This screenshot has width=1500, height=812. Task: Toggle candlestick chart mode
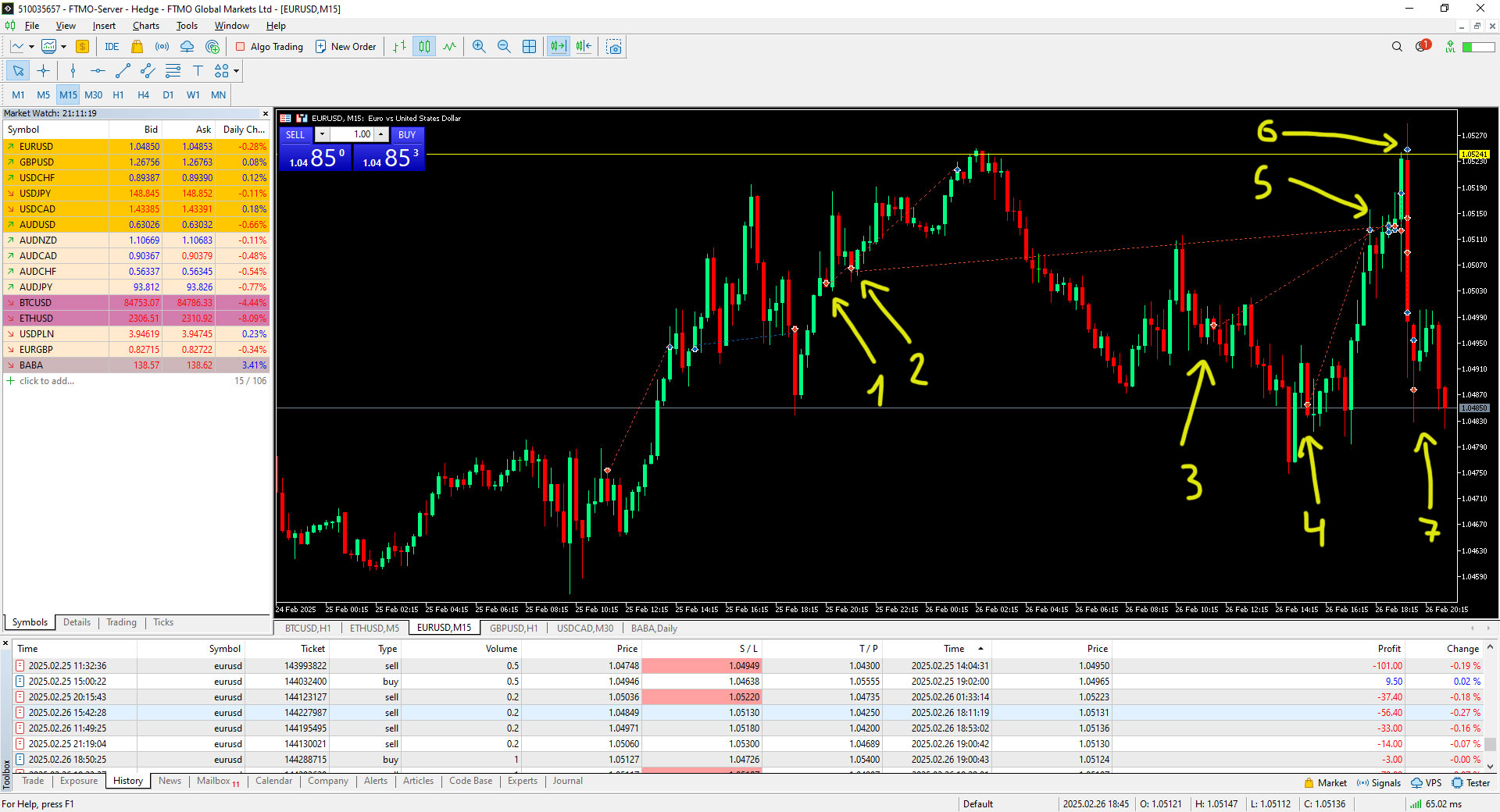424,47
